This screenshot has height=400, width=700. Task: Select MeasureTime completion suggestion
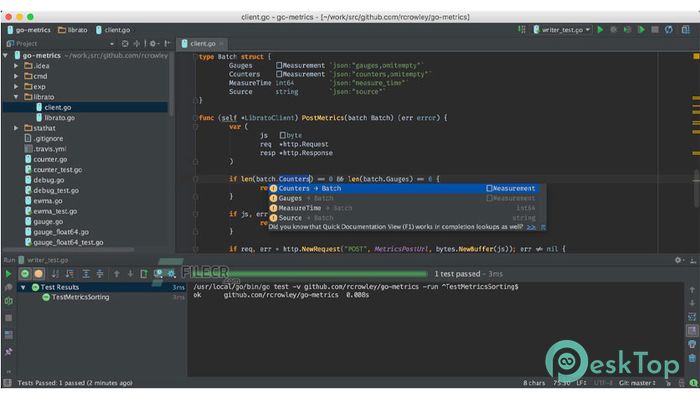(404, 208)
